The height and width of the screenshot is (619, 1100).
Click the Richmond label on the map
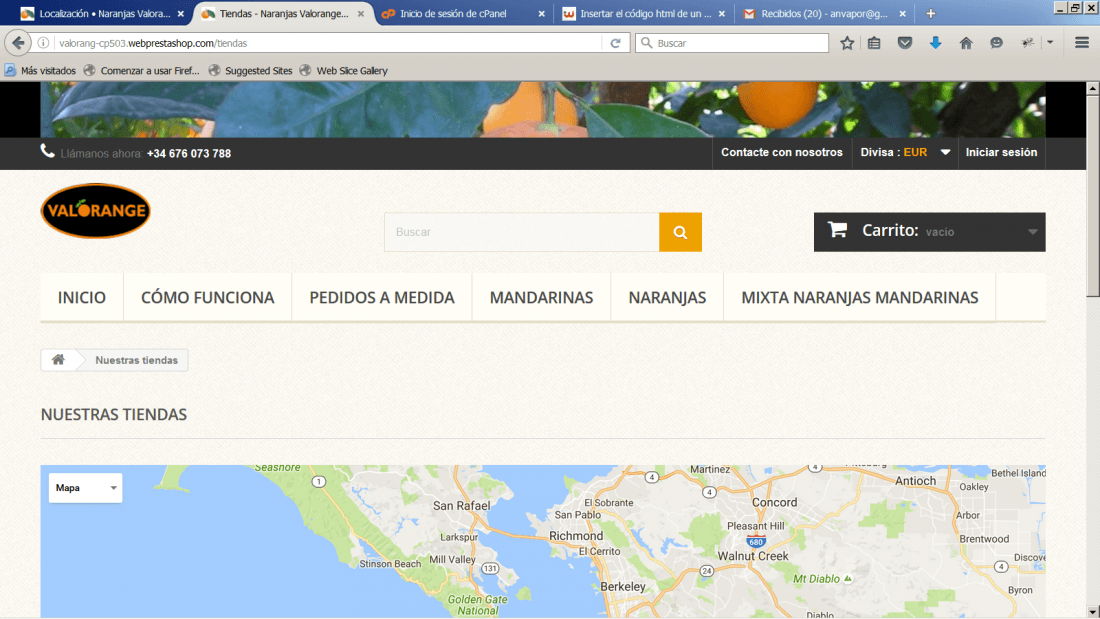point(576,535)
